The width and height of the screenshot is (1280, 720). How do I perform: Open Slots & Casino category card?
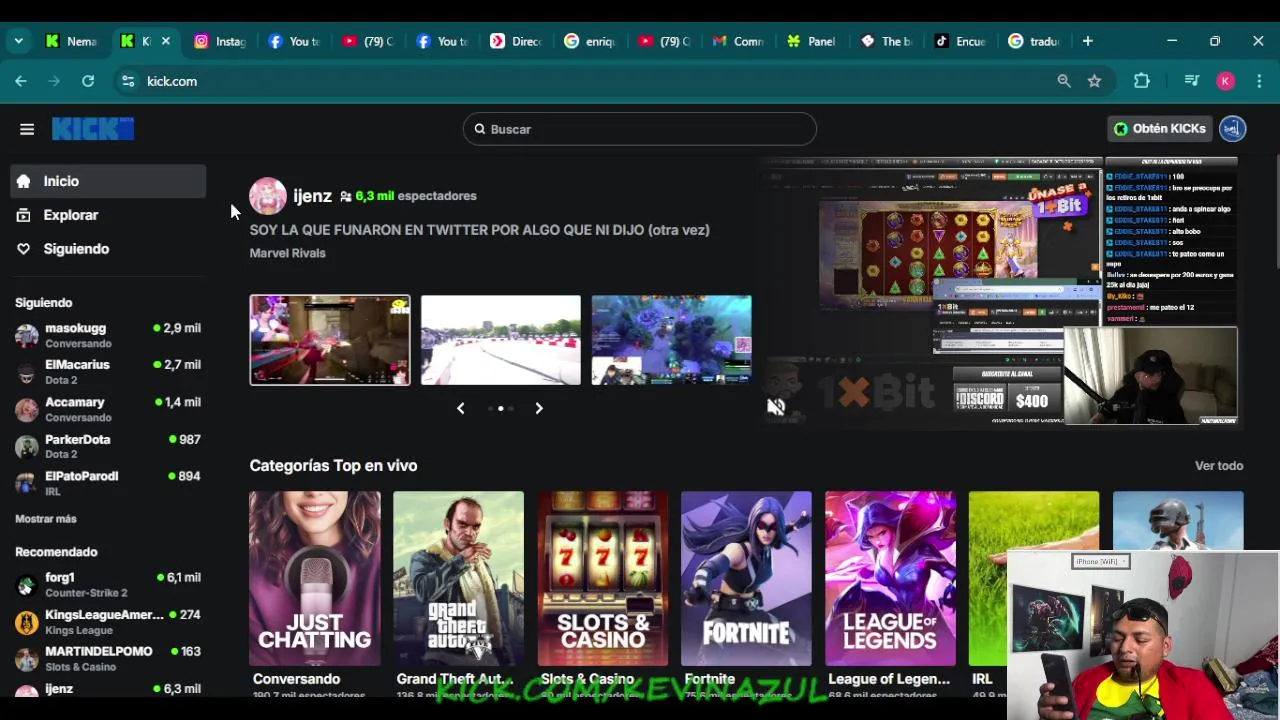click(602, 578)
